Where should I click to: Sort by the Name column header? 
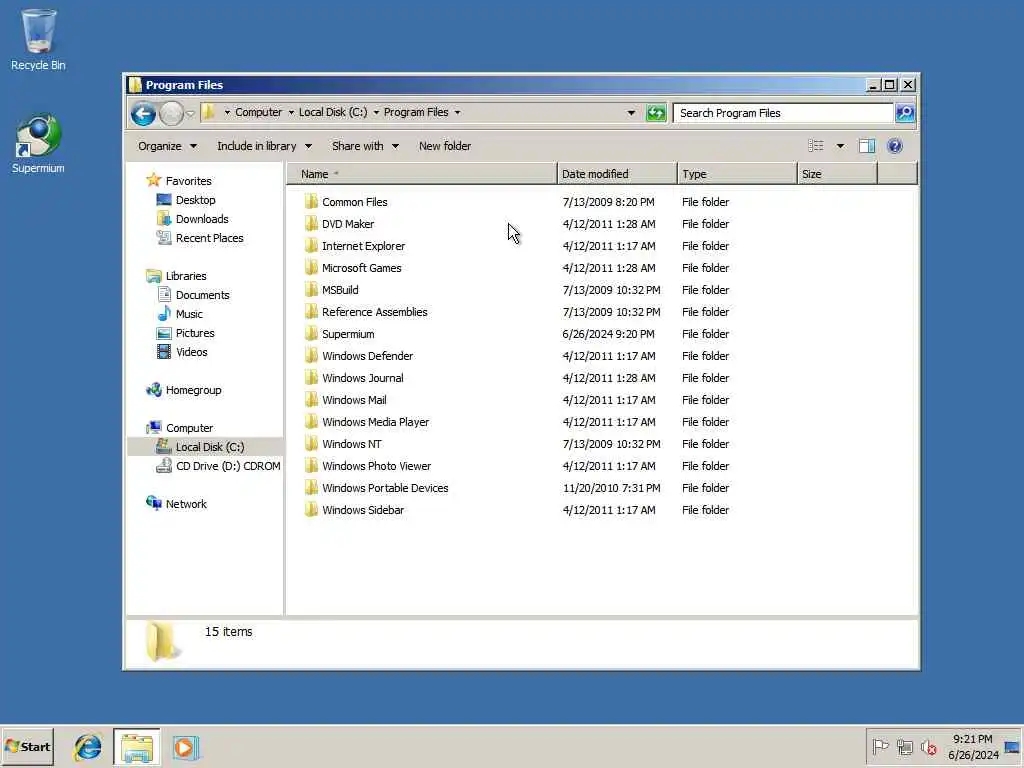tap(422, 174)
